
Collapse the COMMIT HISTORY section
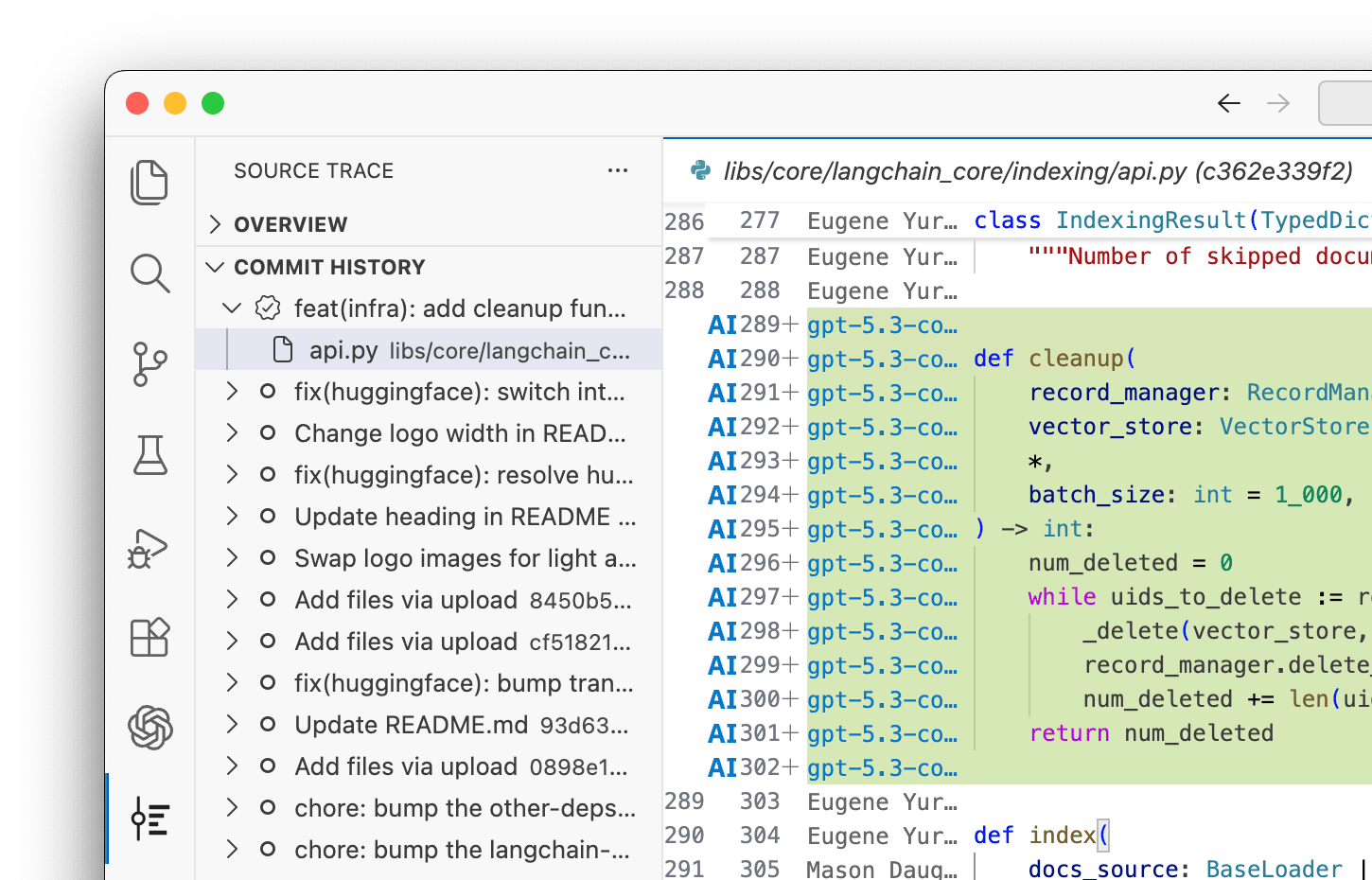tap(214, 267)
